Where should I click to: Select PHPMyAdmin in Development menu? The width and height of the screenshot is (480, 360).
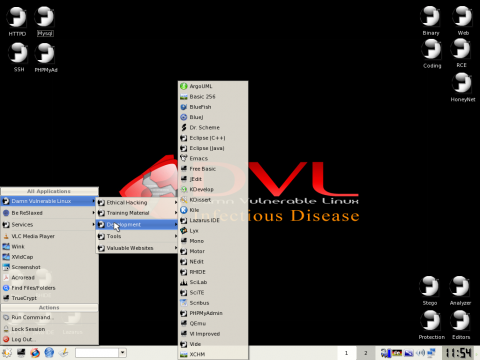coord(213,313)
